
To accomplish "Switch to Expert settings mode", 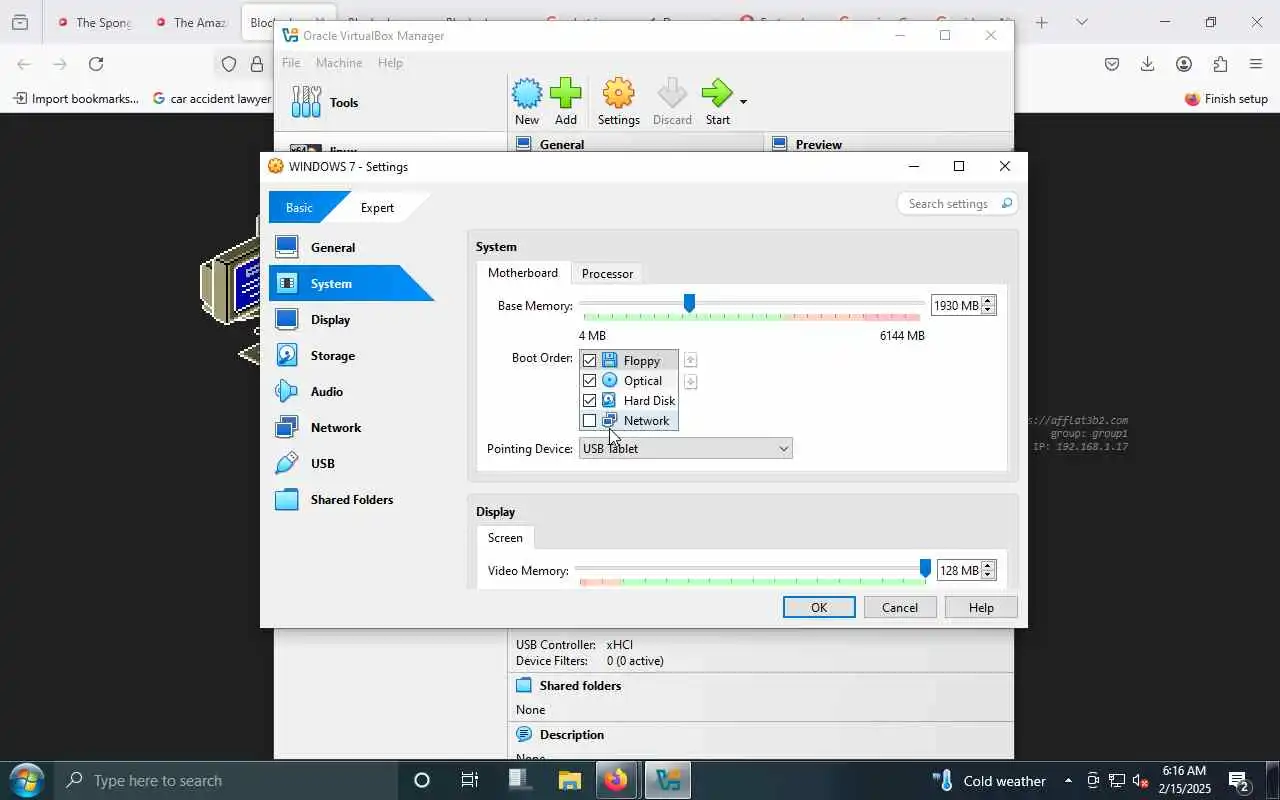I will pyautogui.click(x=377, y=207).
